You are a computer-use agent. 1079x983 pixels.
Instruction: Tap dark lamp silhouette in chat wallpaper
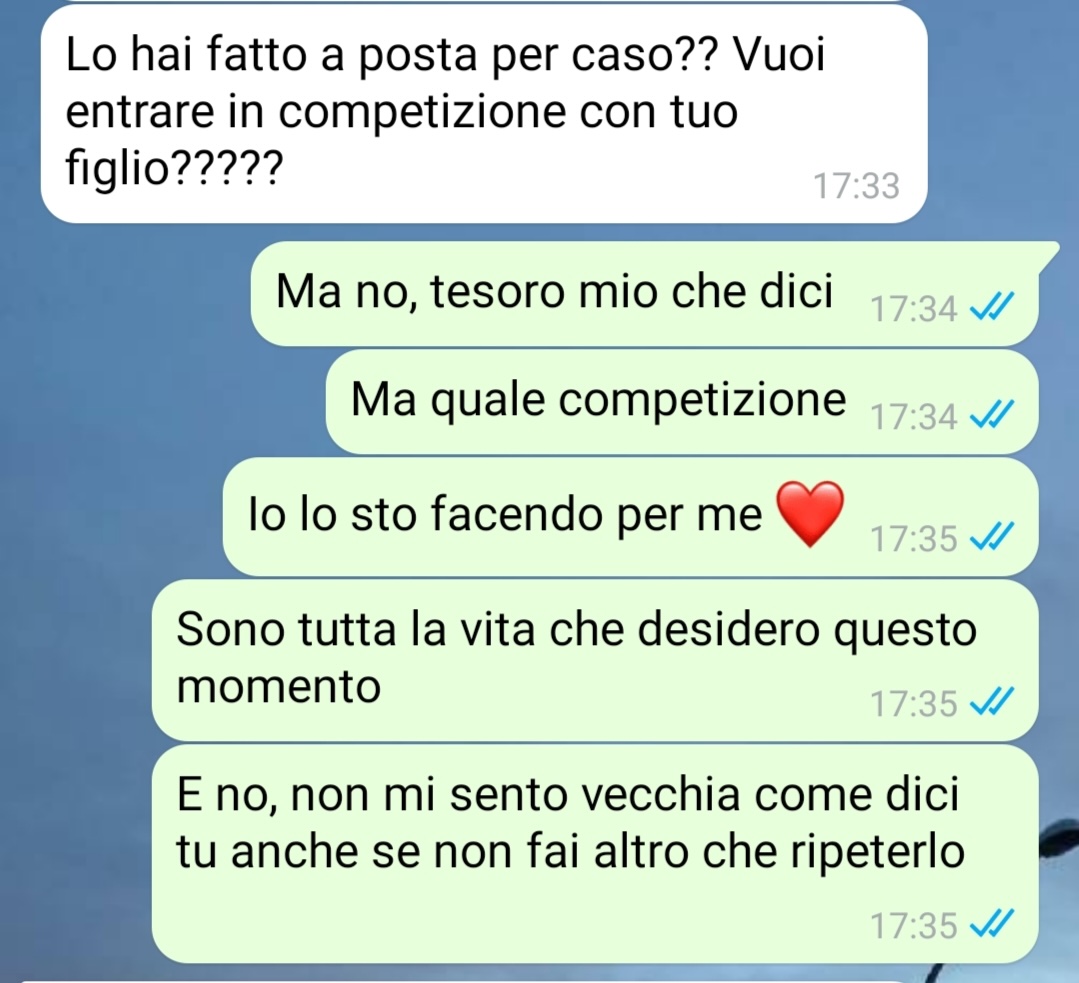[x=1060, y=838]
